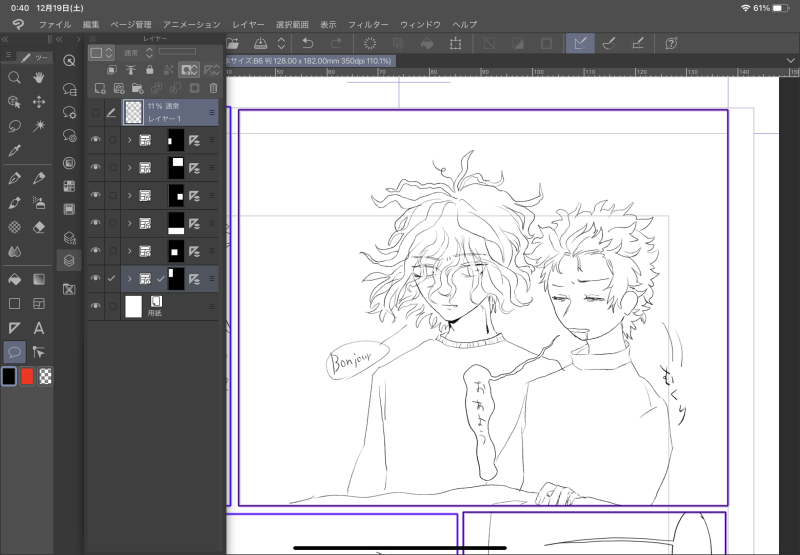Screen dimensions: 800x555
Task: Select the Fill bucket tool
Action: coord(14,279)
